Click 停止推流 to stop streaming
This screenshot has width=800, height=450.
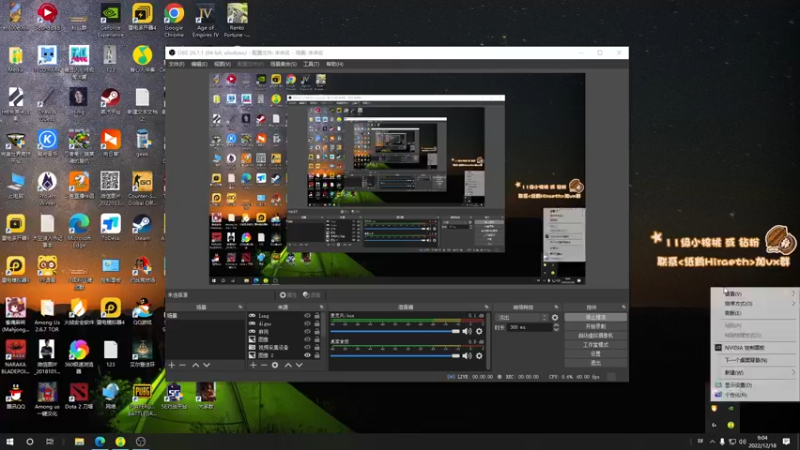point(595,317)
